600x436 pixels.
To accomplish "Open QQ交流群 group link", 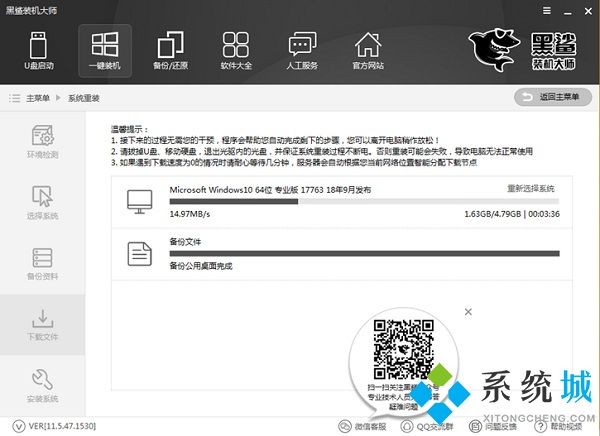I will [x=427, y=426].
